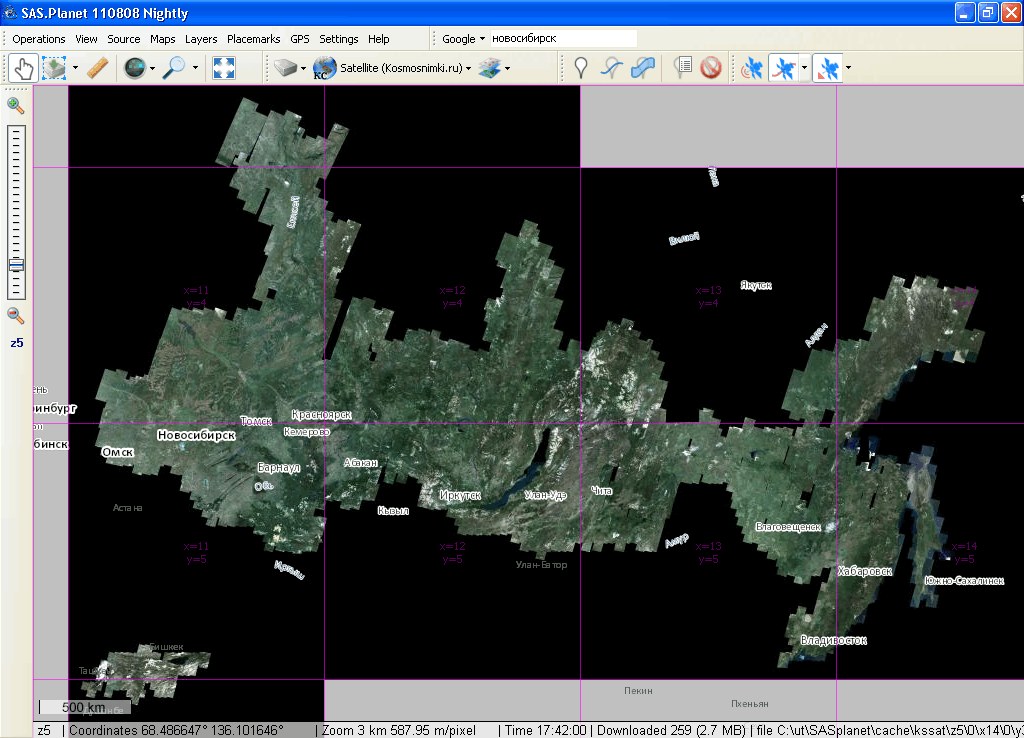Open the Operations menu
Viewport: 1024px width, 738px height.
[x=39, y=39]
